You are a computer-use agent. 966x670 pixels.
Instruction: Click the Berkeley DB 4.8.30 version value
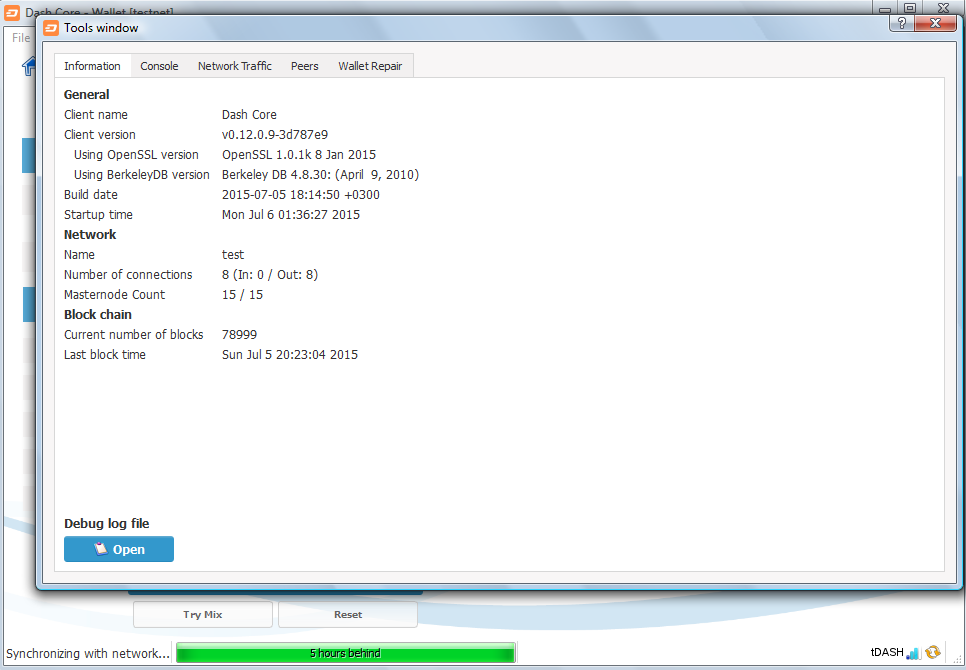320,175
